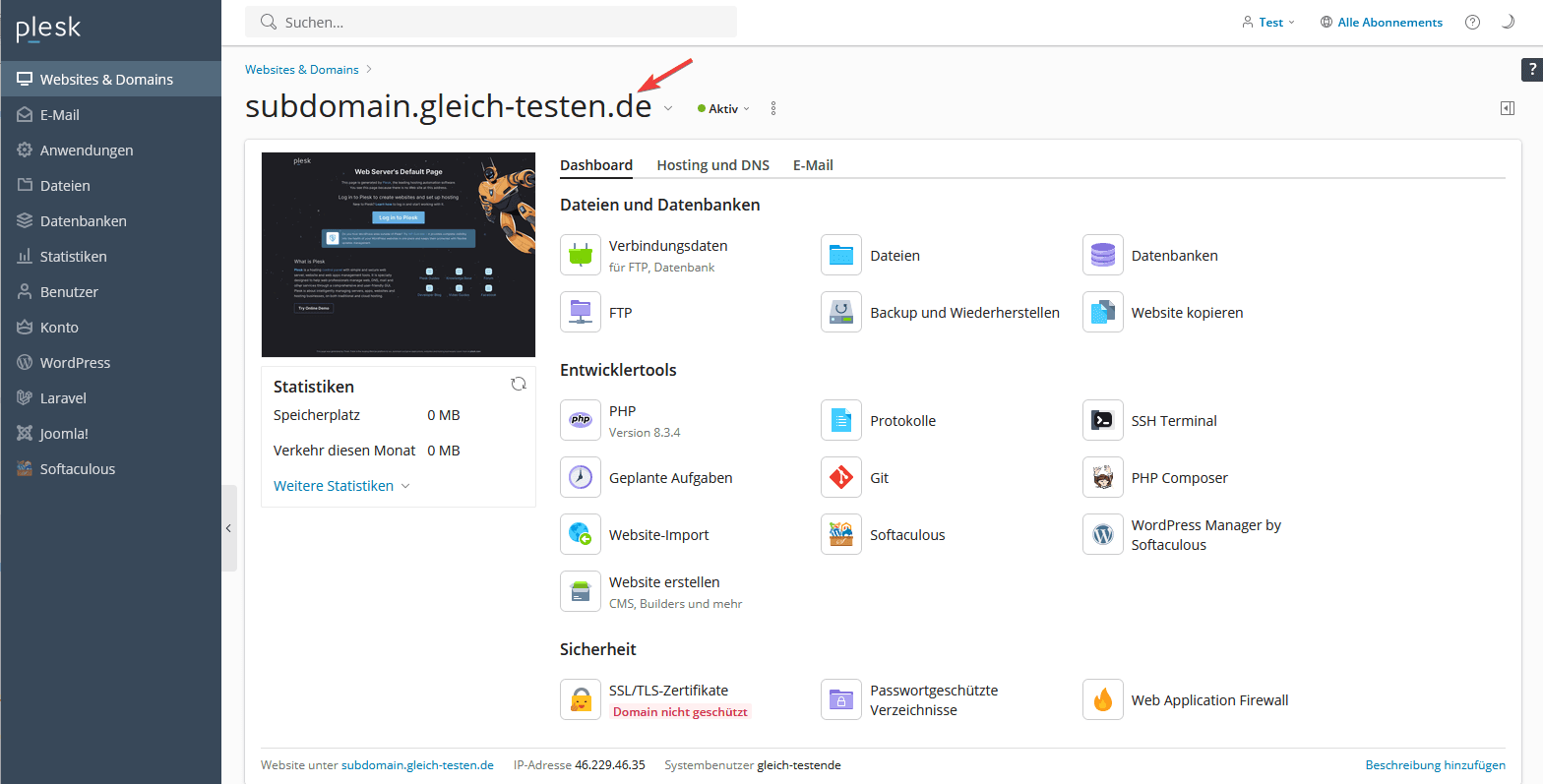Image resolution: width=1543 pixels, height=784 pixels.
Task: Click the Geplante Aufgaben clock icon
Action: 580,478
